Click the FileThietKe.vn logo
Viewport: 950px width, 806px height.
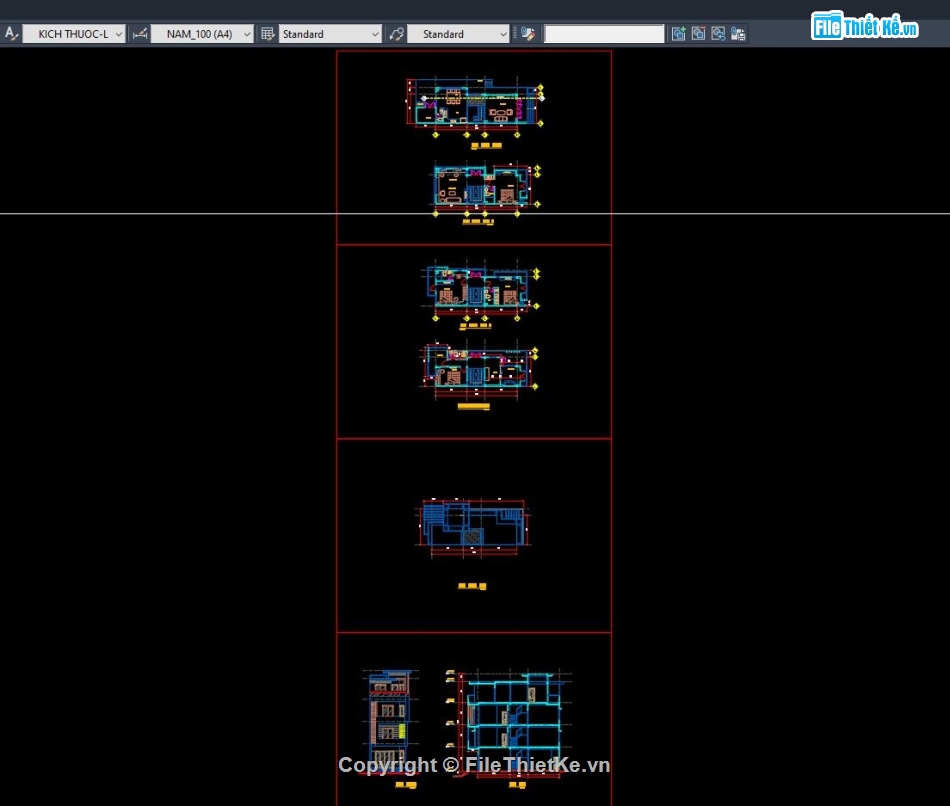(865, 26)
